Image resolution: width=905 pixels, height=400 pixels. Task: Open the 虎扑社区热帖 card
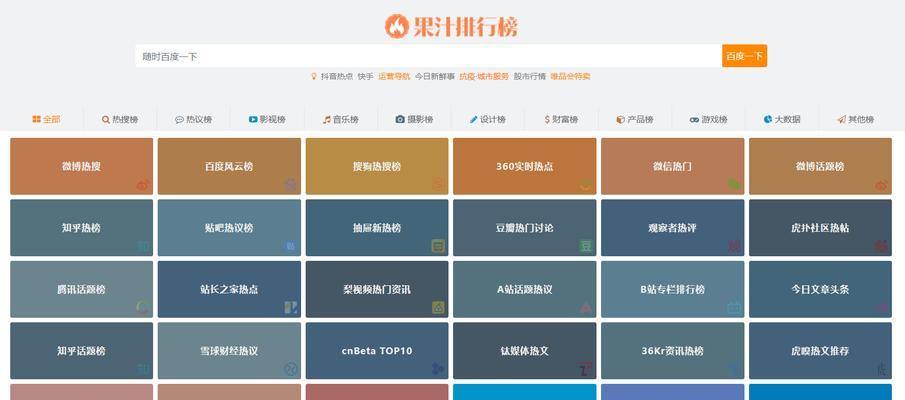pyautogui.click(x=820, y=228)
